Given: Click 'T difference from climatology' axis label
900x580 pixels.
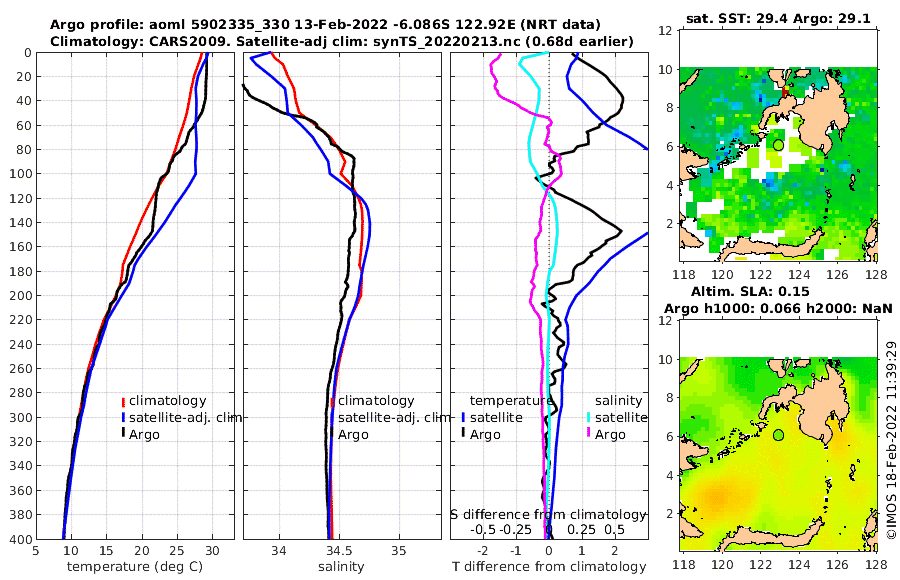Looking at the screenshot, I should [x=549, y=567].
